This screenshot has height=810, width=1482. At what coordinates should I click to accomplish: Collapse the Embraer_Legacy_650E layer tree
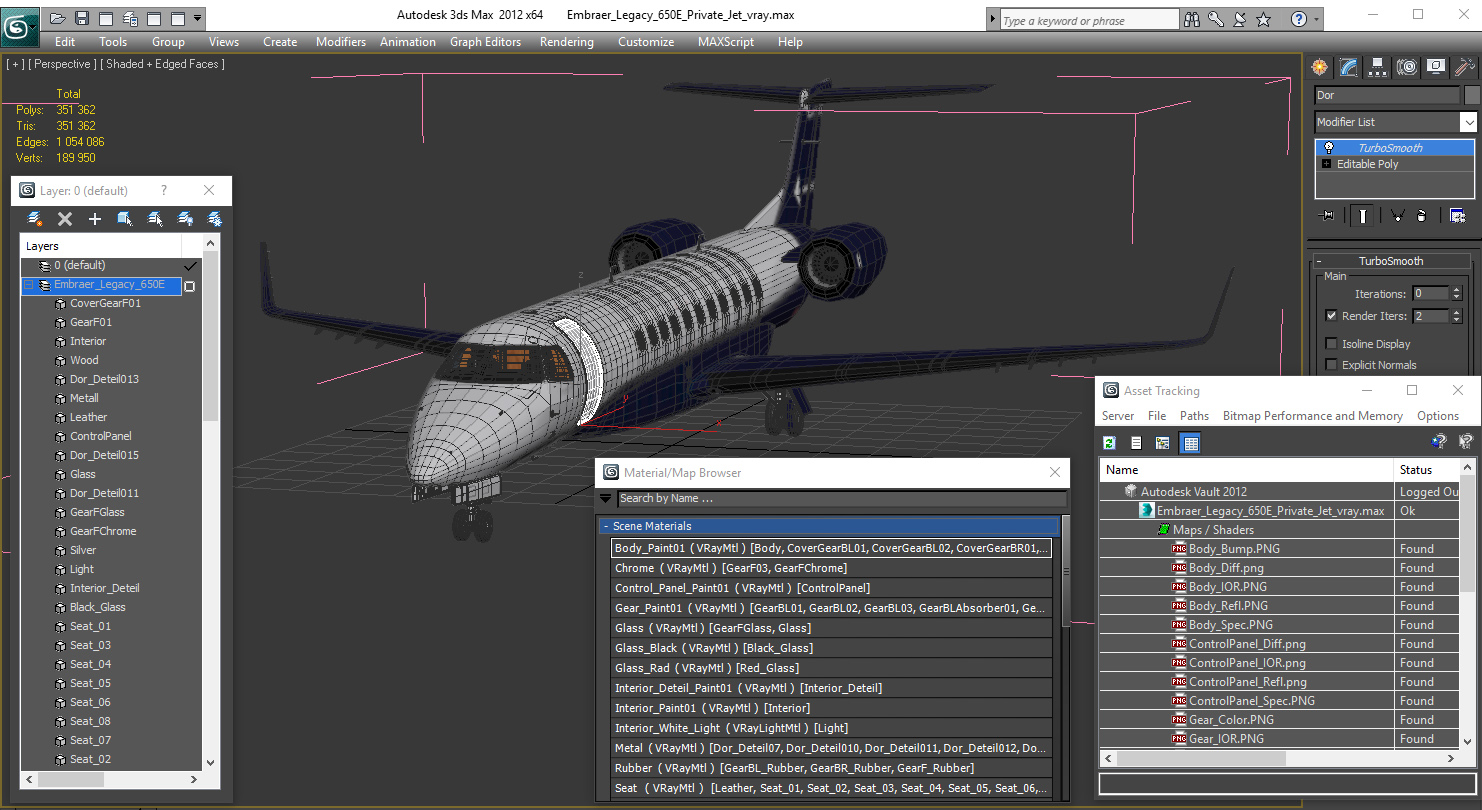[29, 285]
